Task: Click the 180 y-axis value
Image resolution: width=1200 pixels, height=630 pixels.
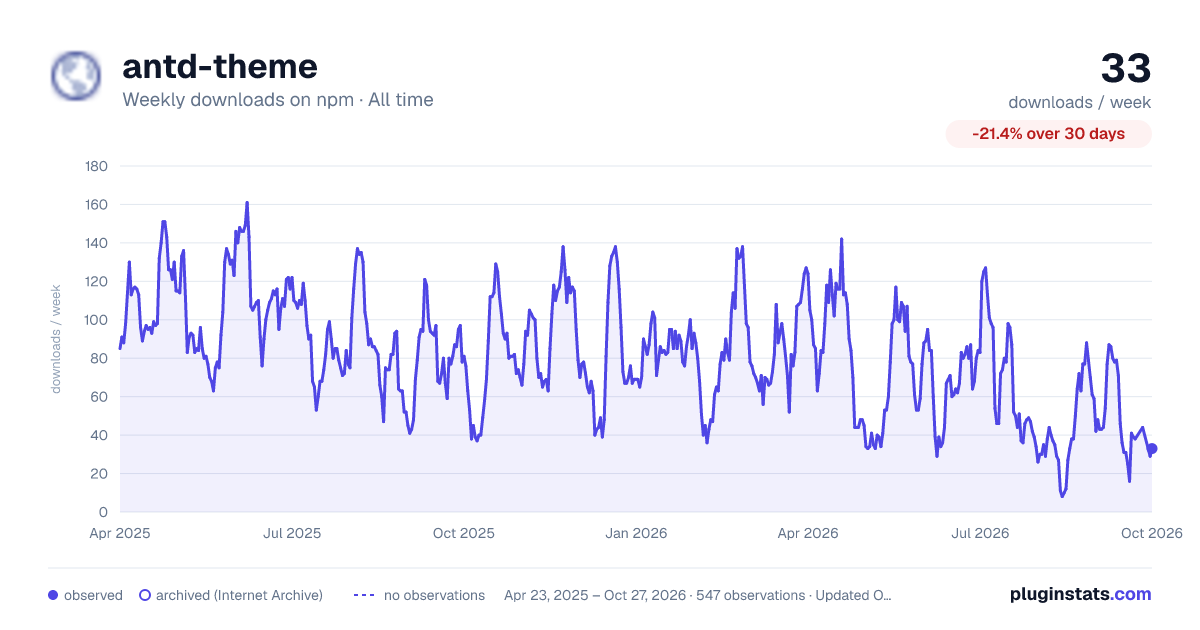Action: [x=97, y=166]
